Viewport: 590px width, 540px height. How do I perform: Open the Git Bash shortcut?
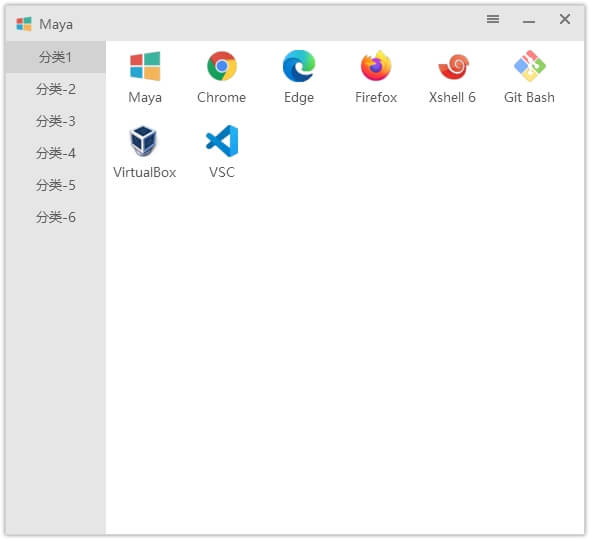tap(529, 77)
